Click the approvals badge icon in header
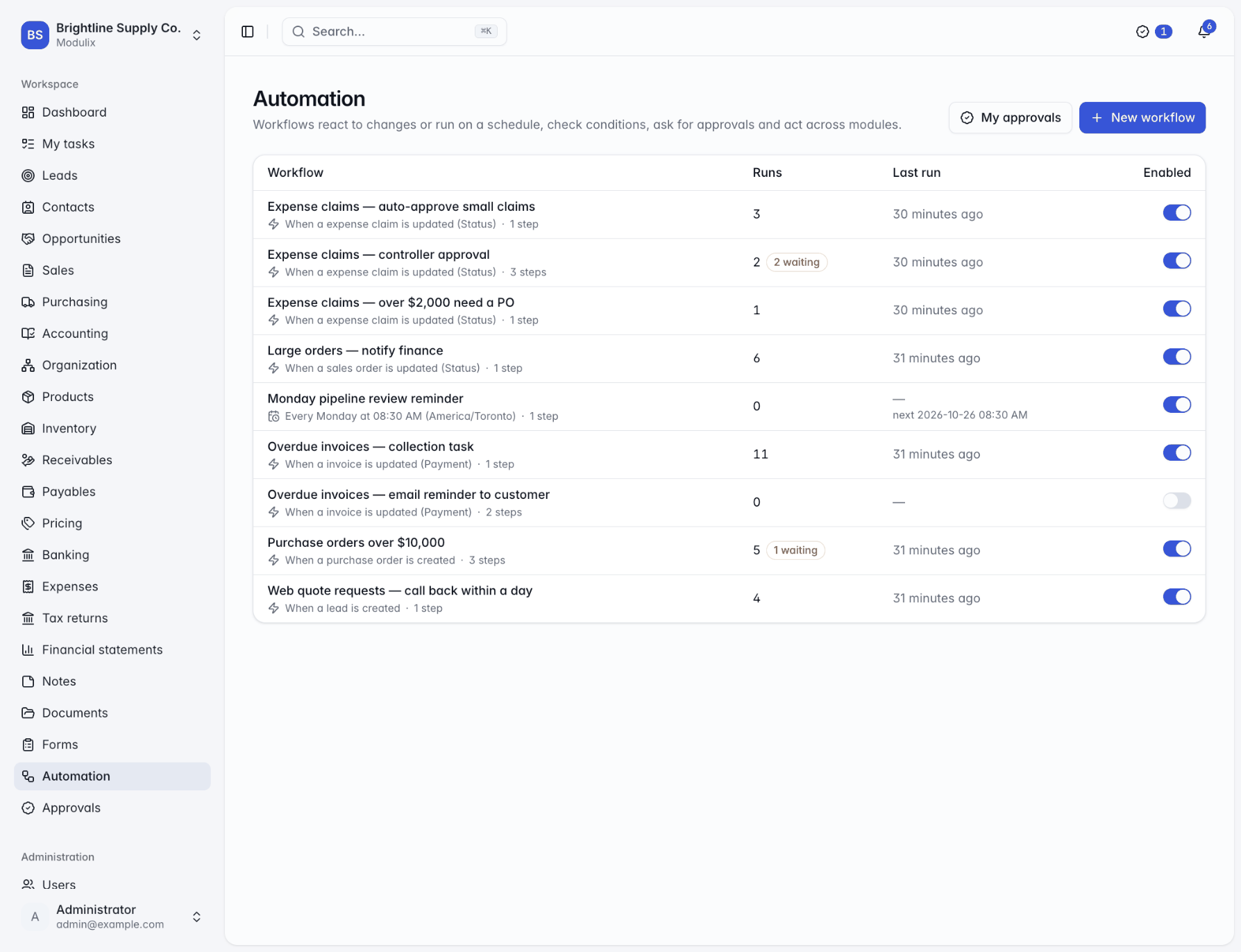 point(1142,31)
